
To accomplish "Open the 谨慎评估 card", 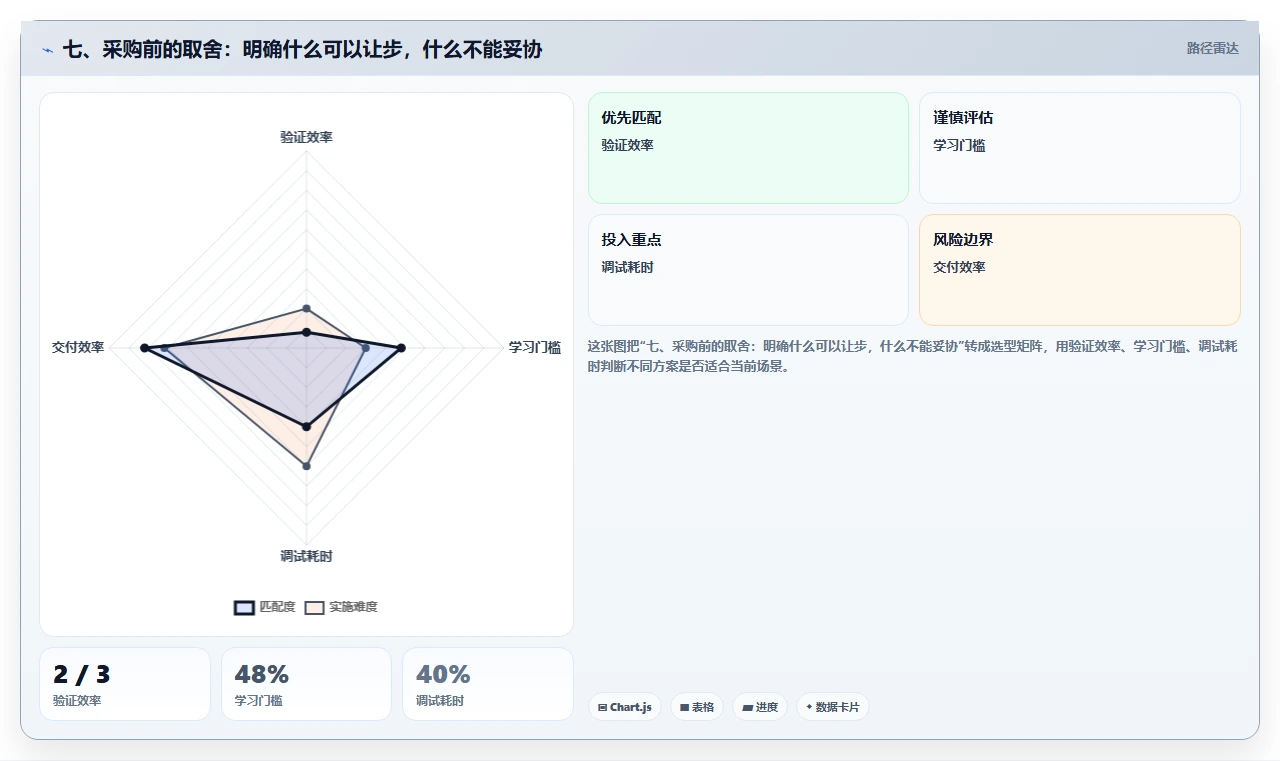I will [x=1080, y=148].
